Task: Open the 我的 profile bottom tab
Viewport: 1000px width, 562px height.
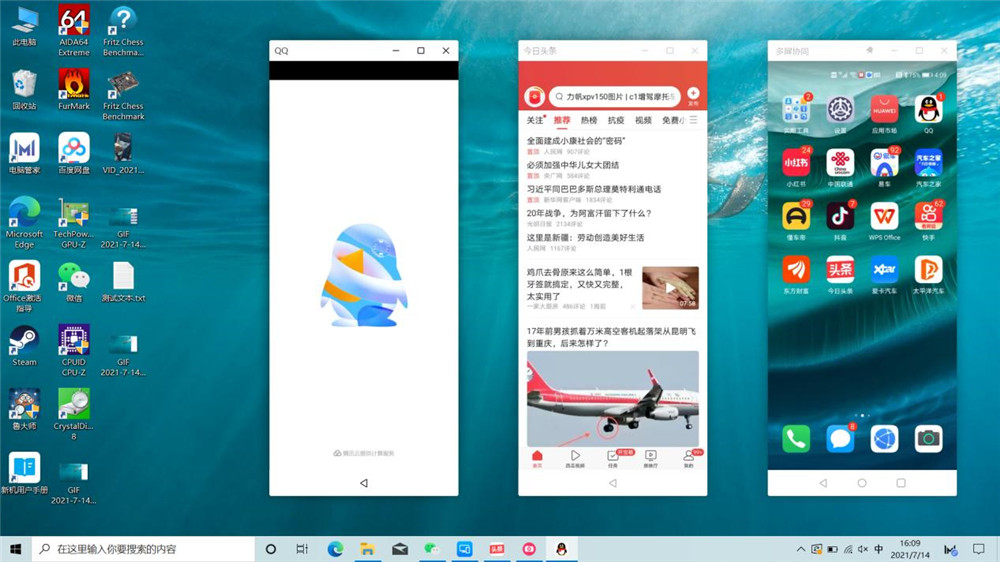Action: [x=689, y=459]
